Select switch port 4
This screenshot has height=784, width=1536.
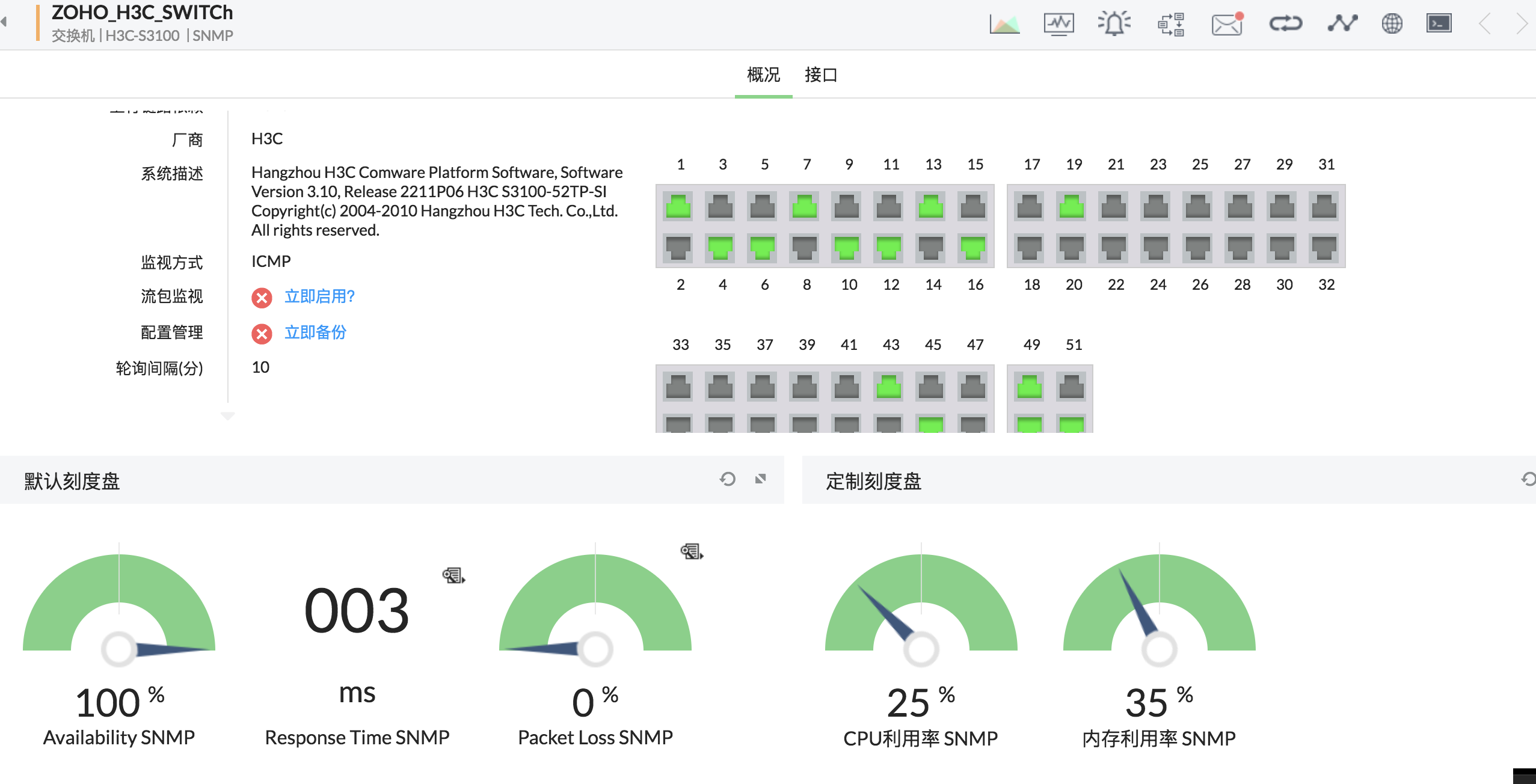pos(720,248)
